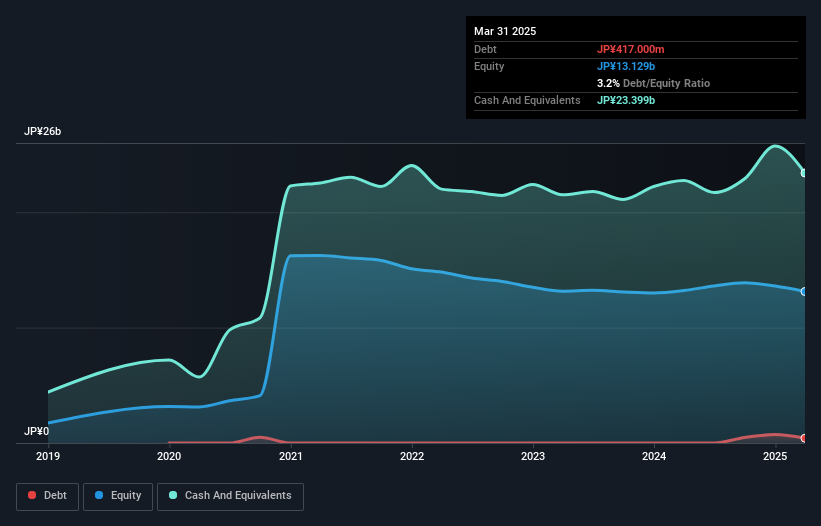Viewport: 821px width, 526px height.
Task: Click the 2023 x-axis label
Action: click(x=533, y=456)
